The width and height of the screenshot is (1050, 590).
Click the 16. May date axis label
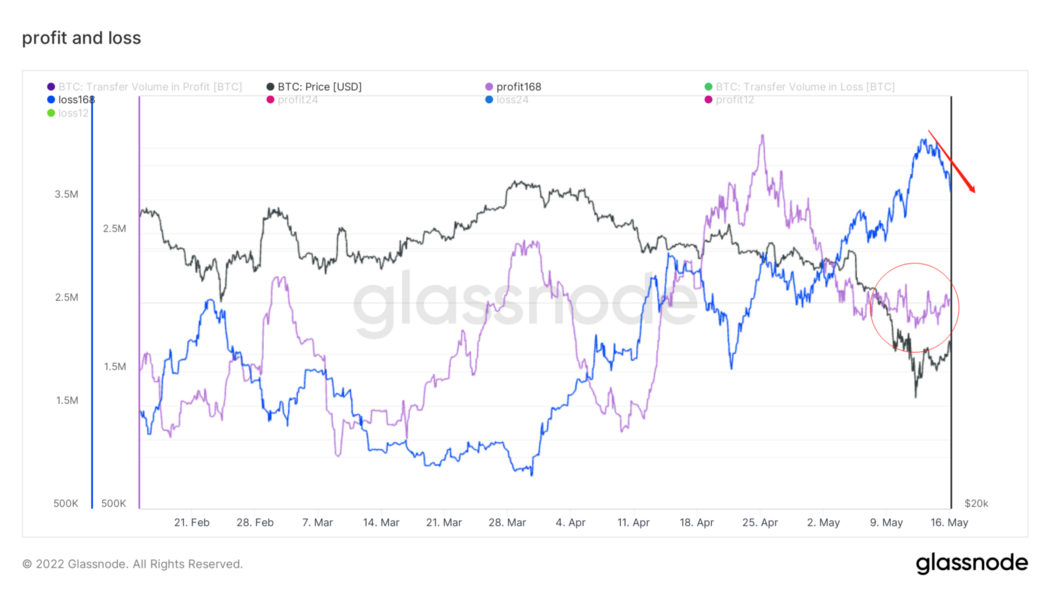[948, 522]
